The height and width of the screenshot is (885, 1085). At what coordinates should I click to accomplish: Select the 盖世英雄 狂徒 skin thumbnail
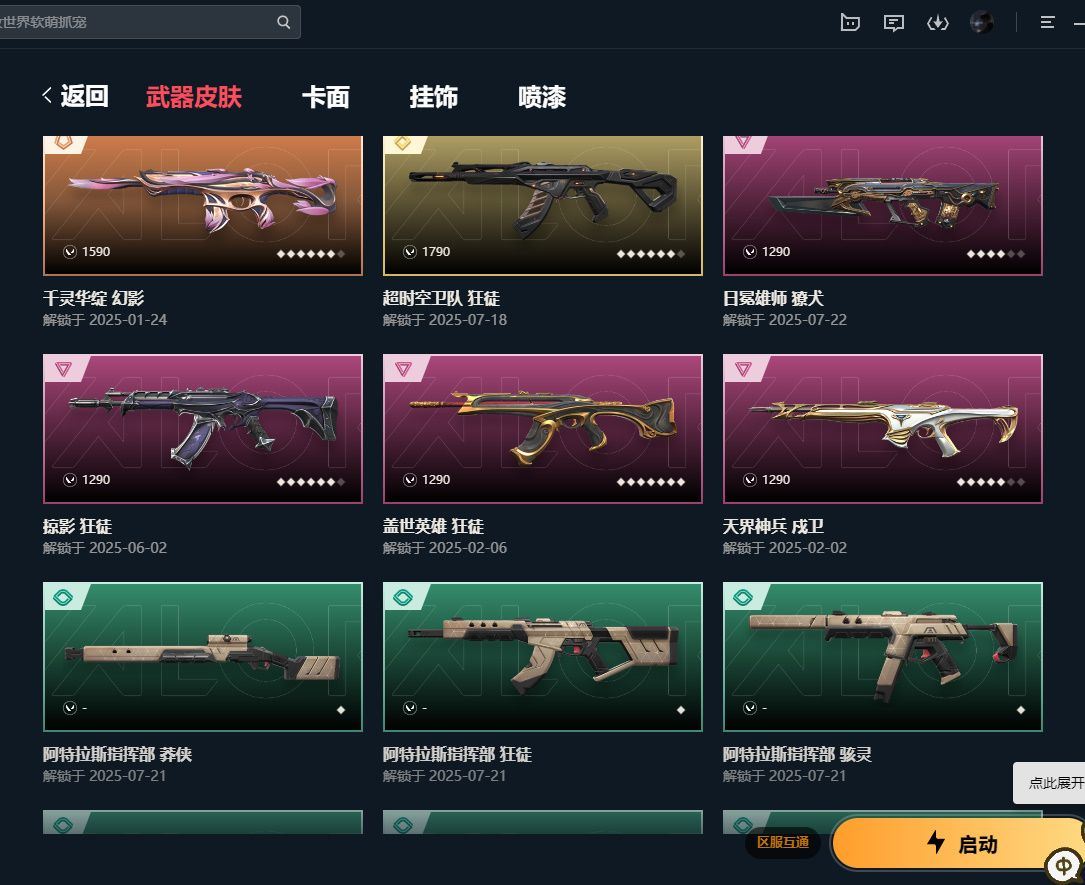[542, 429]
